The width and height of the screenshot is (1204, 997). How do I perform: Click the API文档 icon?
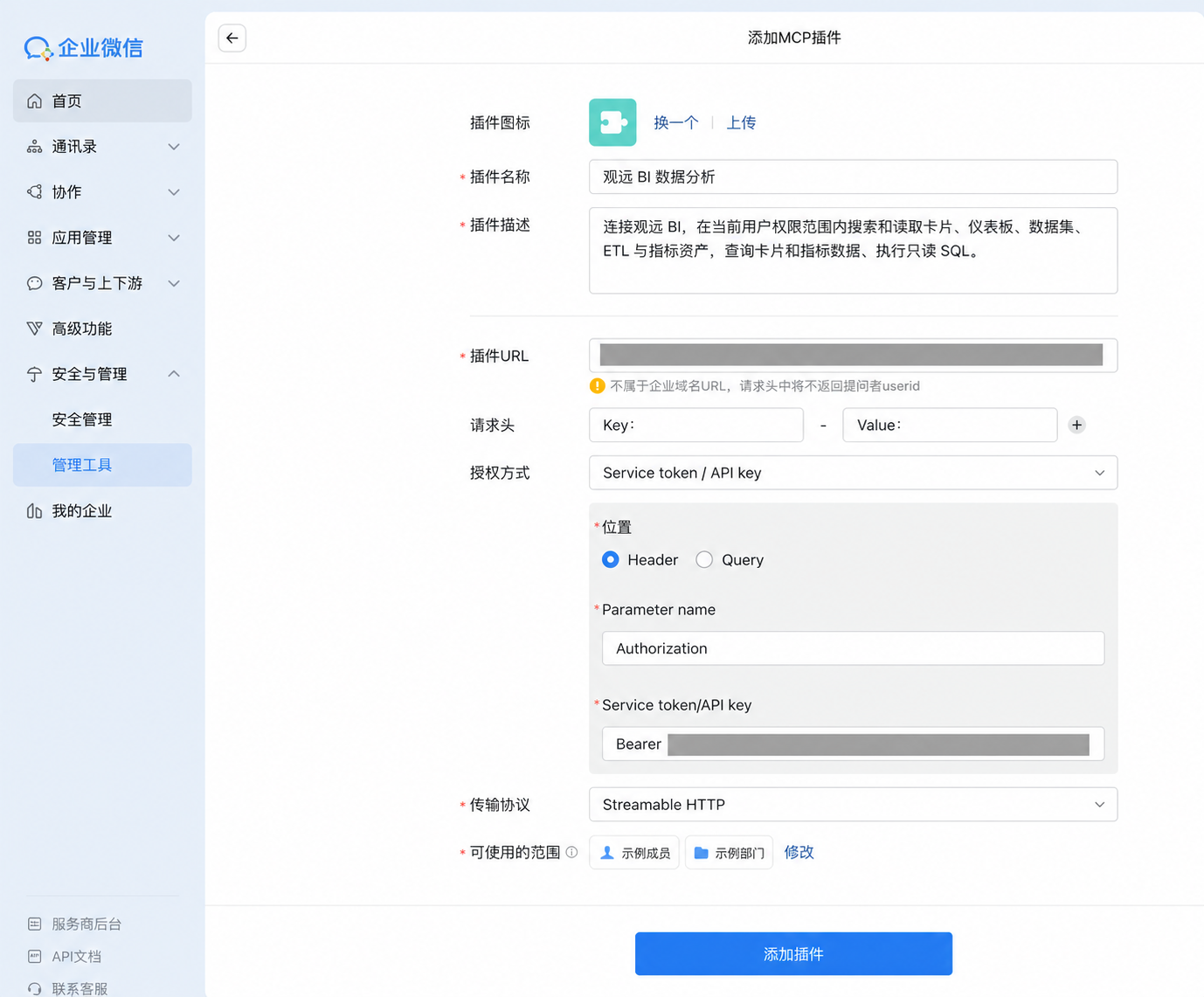(x=34, y=956)
